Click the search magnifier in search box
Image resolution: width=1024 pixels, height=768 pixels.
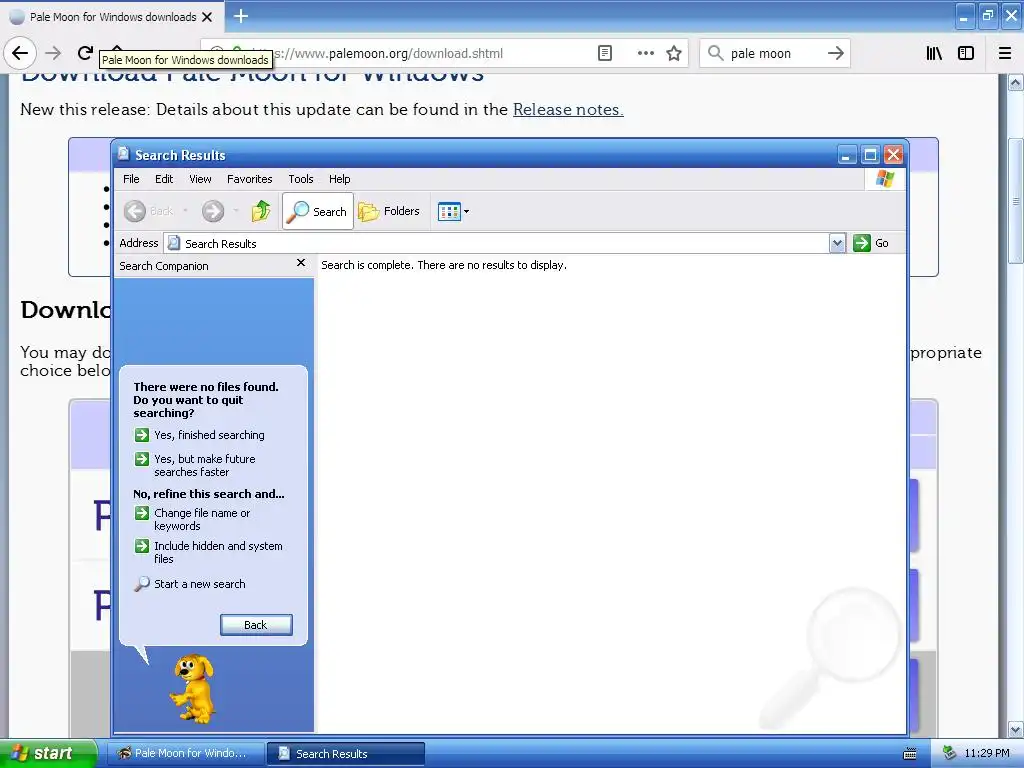click(715, 53)
